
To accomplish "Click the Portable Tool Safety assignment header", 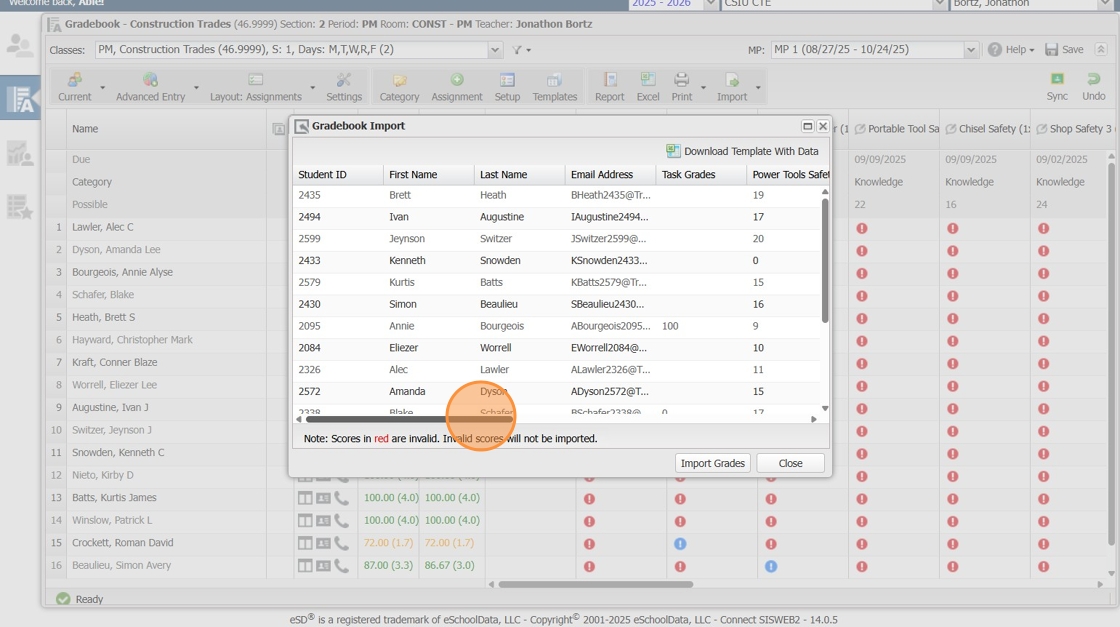I will (896, 129).
